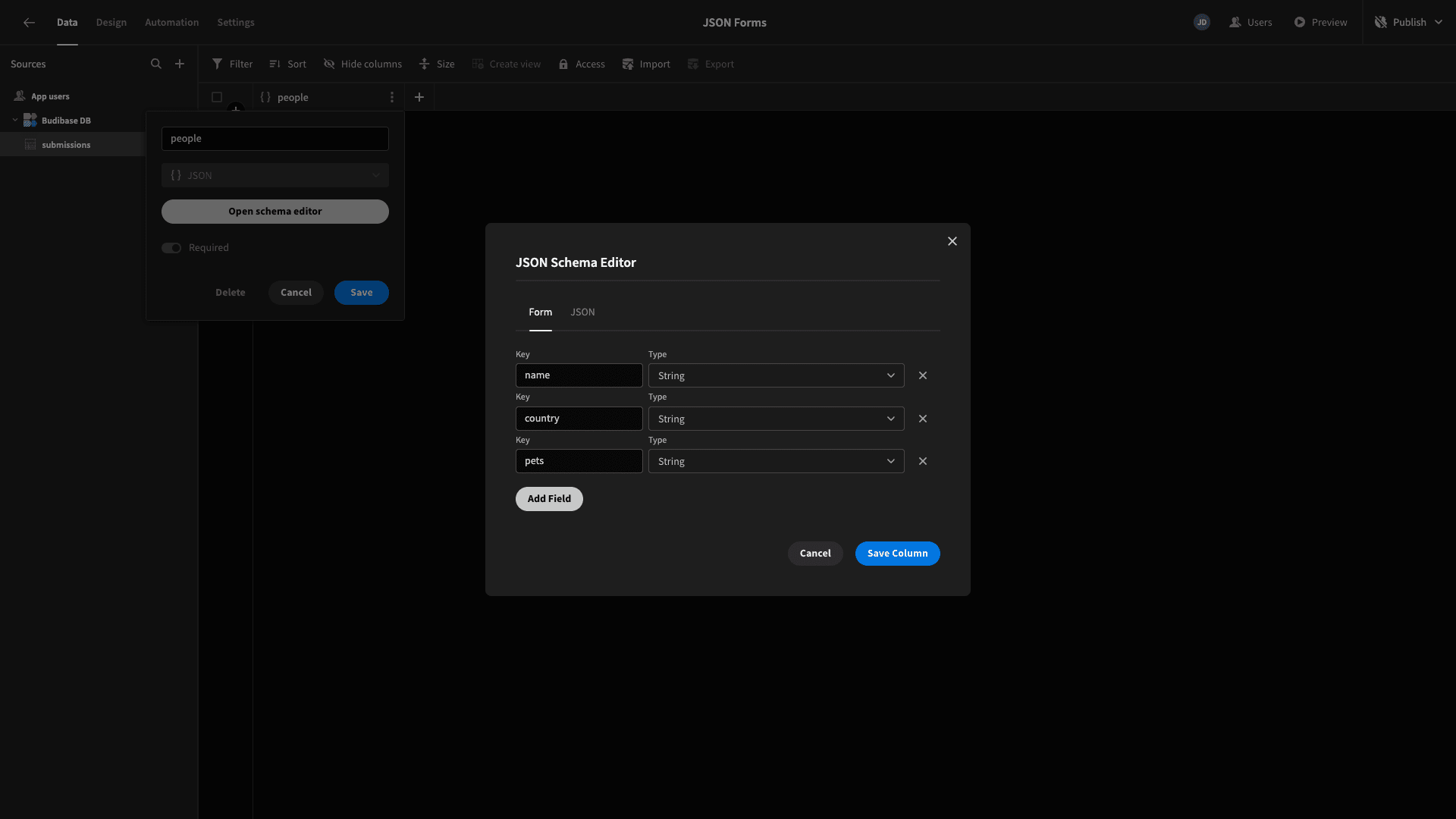The width and height of the screenshot is (1456, 819).
Task: Open Access permissions
Action: coord(582,64)
